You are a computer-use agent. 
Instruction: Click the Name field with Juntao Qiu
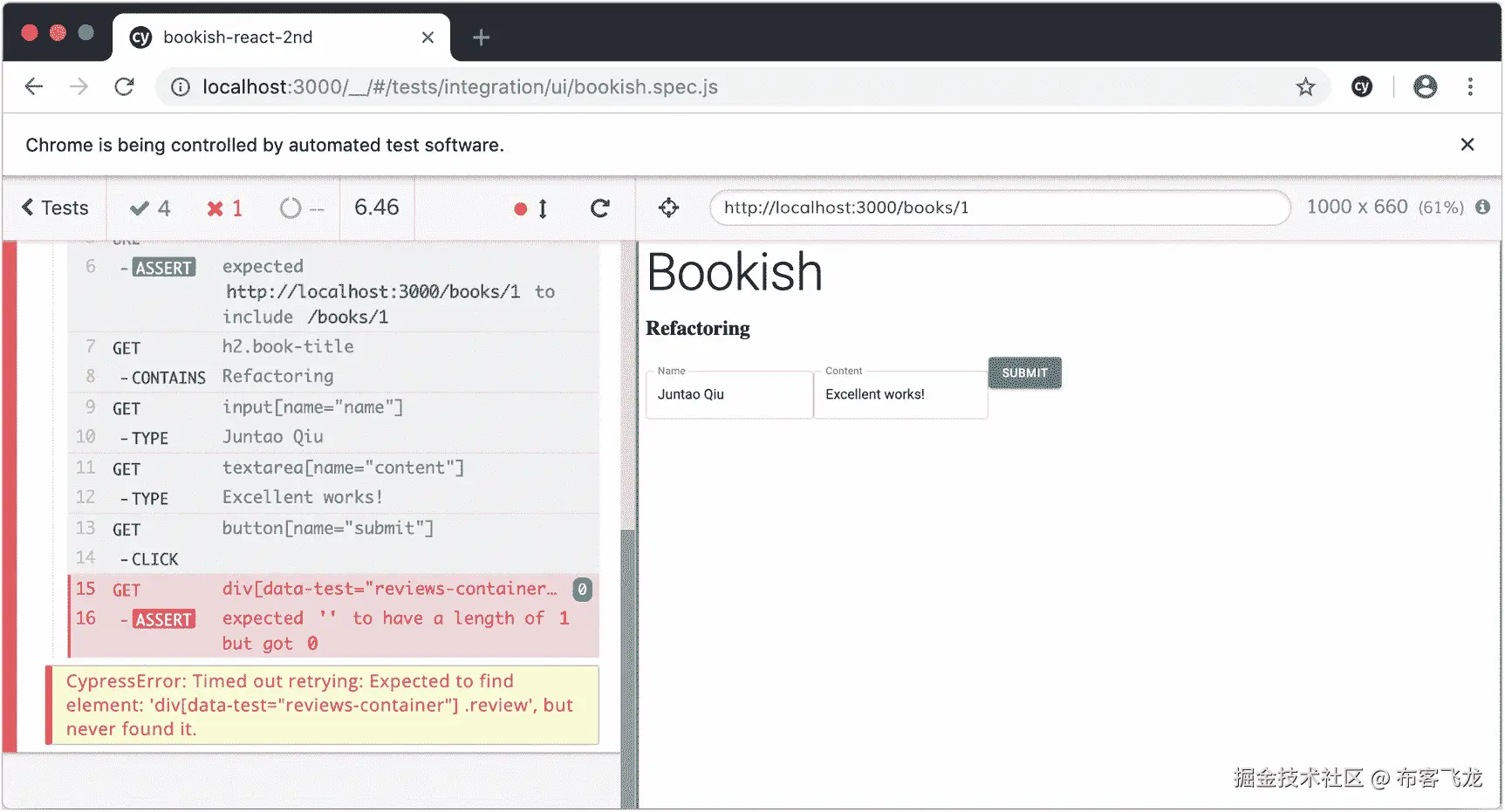tap(729, 394)
